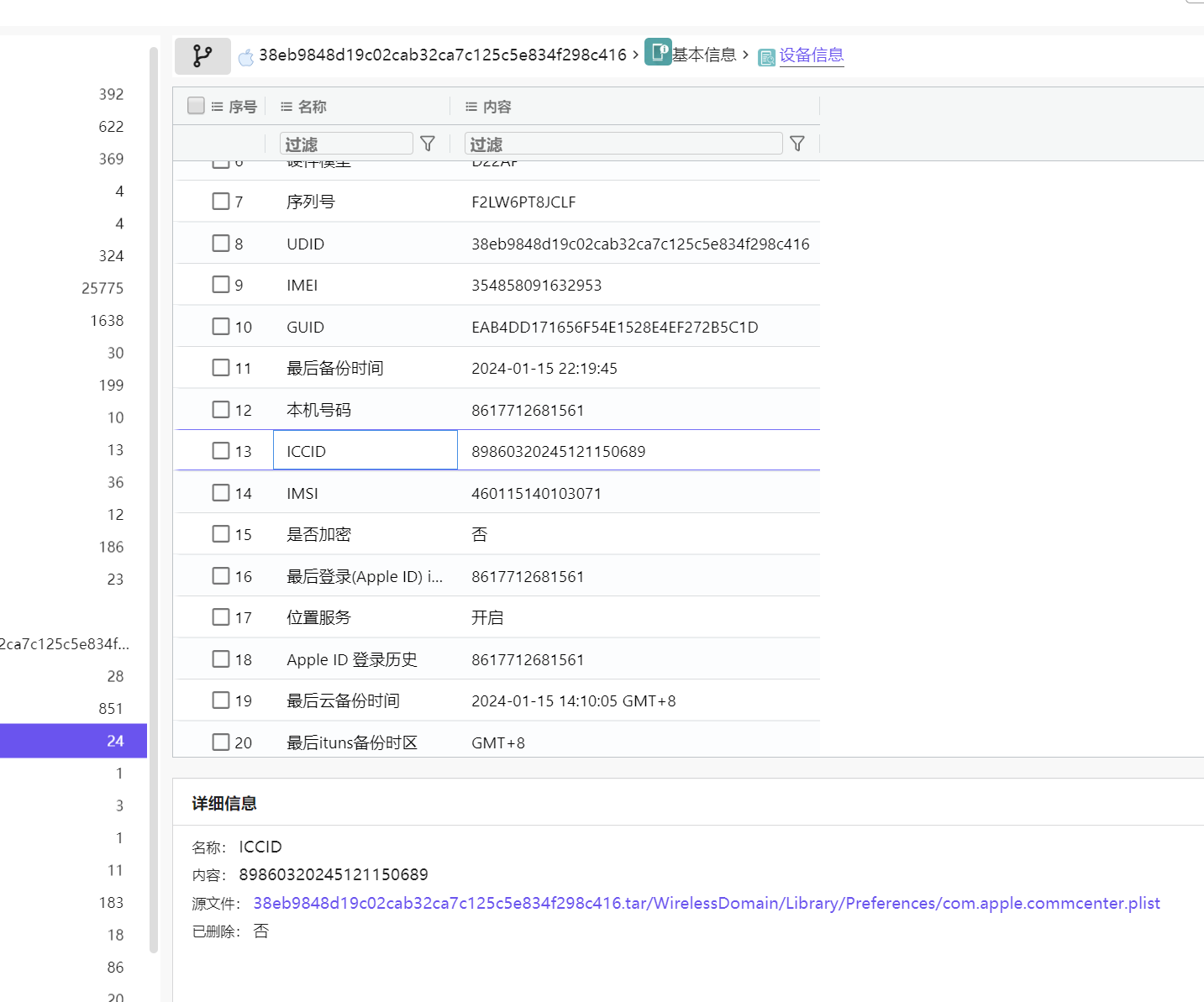
Task: Click the IMSI value 460115140103071
Action: (x=536, y=493)
